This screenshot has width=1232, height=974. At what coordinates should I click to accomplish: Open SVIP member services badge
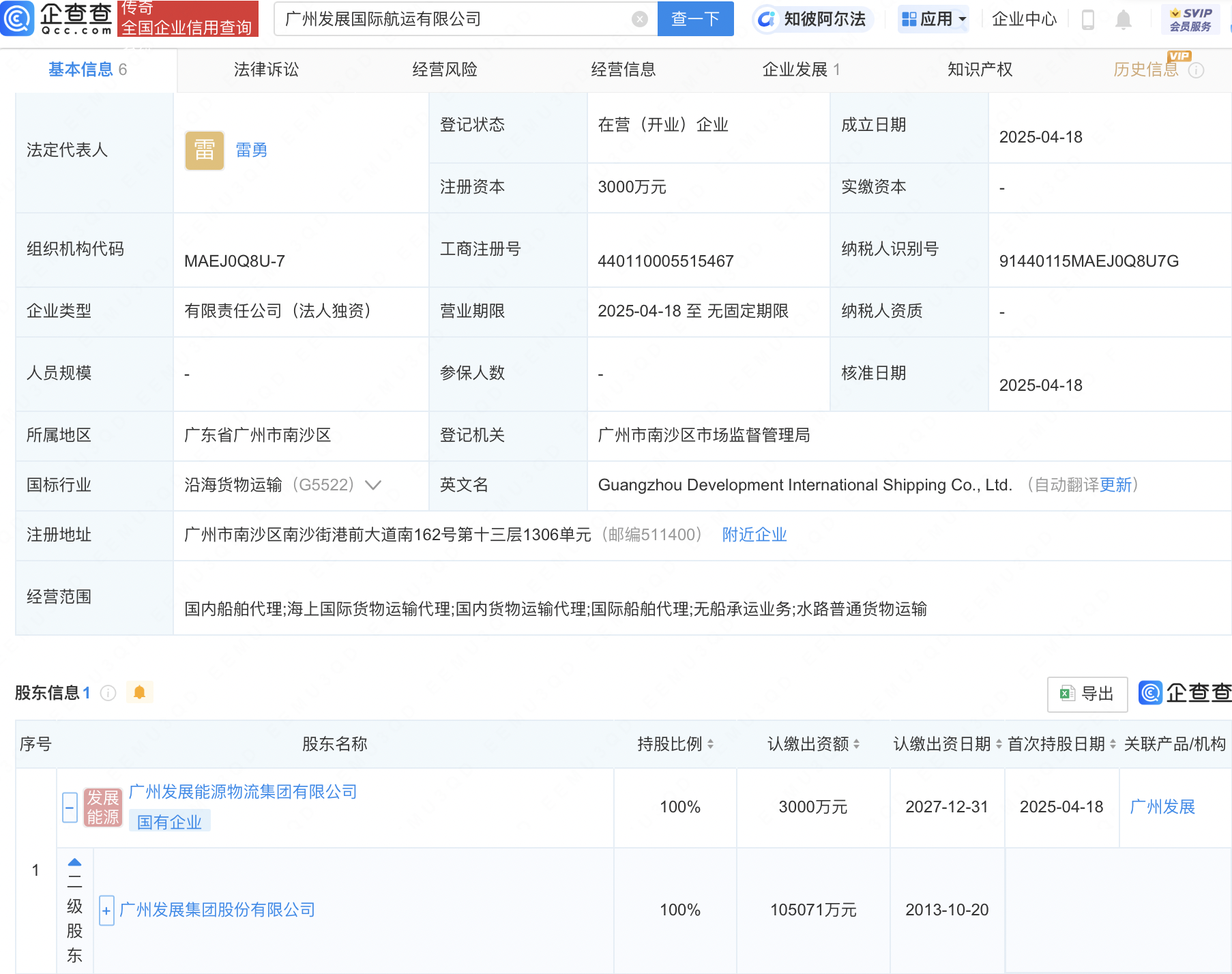1190,19
